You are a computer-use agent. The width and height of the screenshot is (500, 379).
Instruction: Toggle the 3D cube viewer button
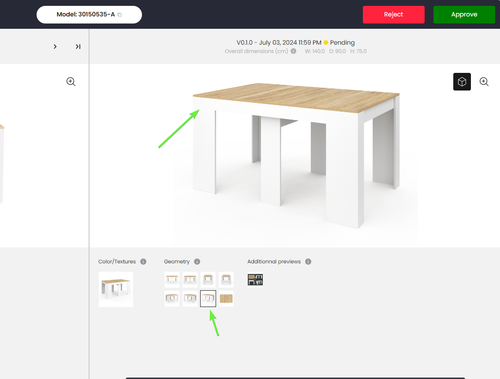pos(462,82)
